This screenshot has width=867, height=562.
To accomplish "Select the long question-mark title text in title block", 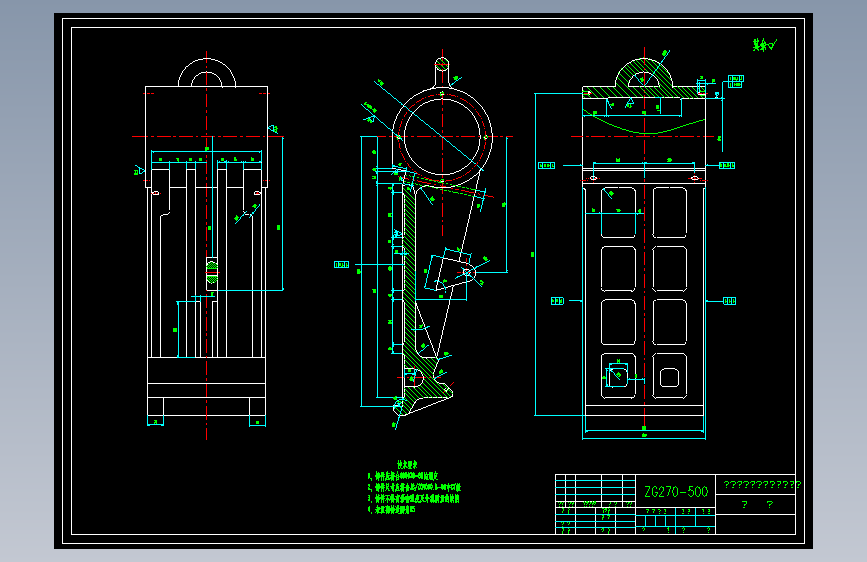I will click(x=762, y=485).
